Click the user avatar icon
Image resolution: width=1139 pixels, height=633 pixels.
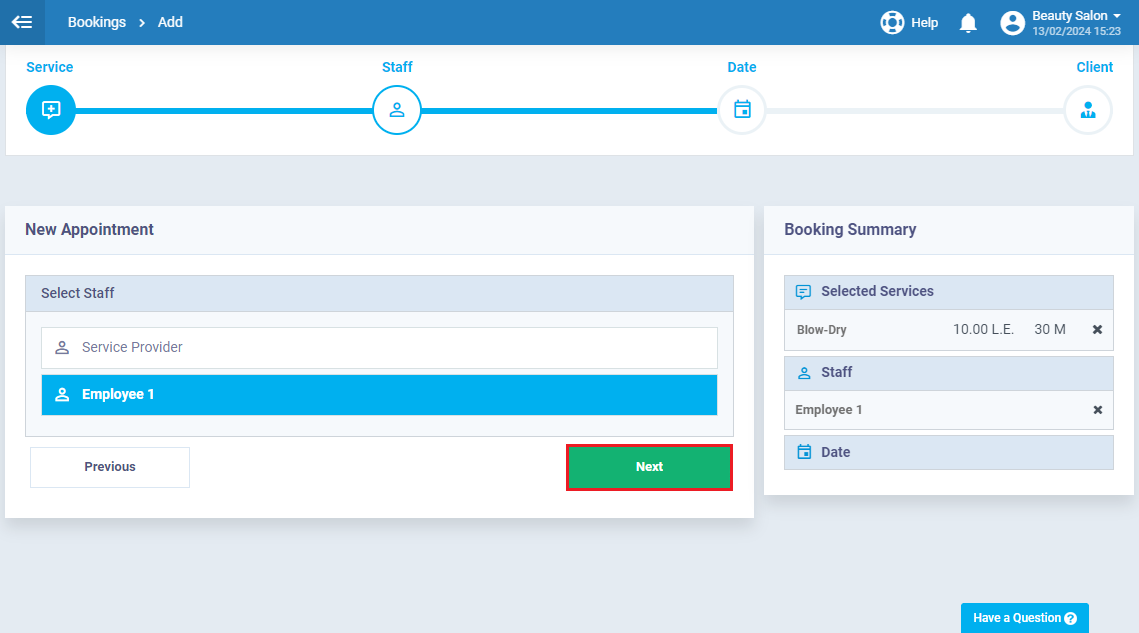pyautogui.click(x=1012, y=23)
